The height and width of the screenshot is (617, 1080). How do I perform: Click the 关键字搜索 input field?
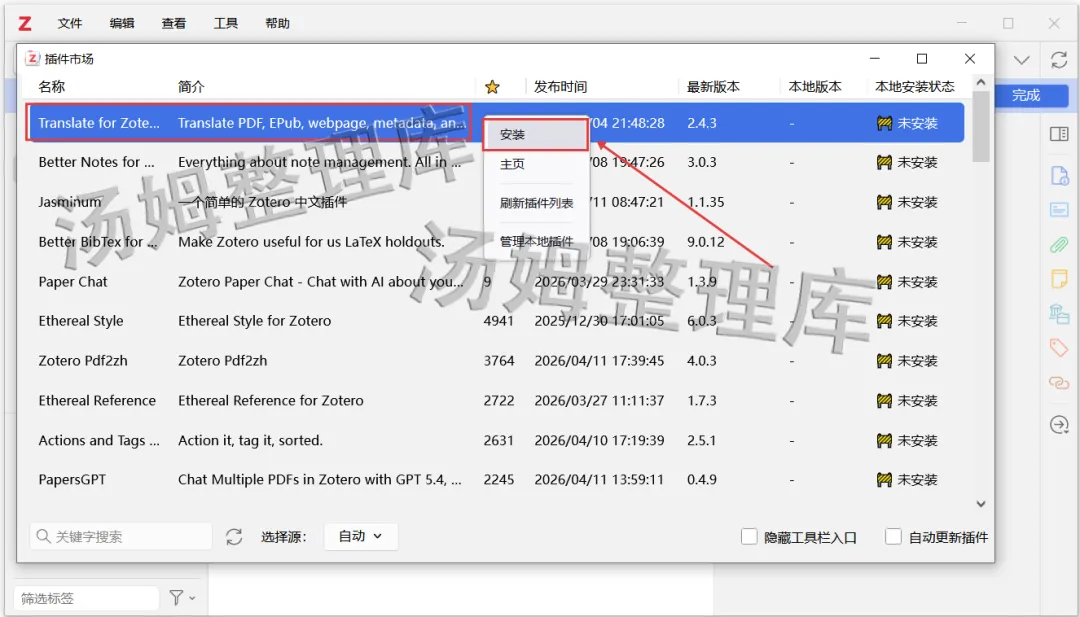(121, 536)
